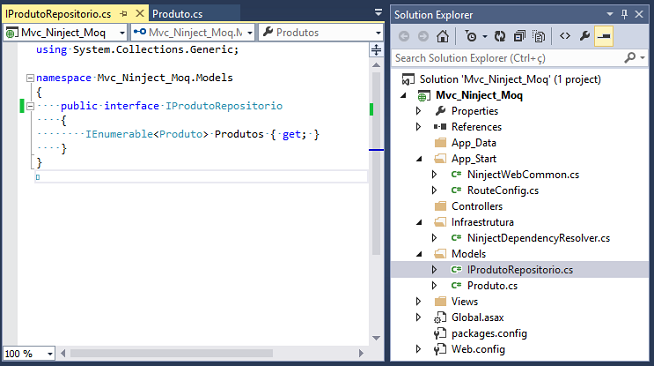The height and width of the screenshot is (366, 654).
Task: Click the Global.asax file icon
Action: (x=440, y=318)
